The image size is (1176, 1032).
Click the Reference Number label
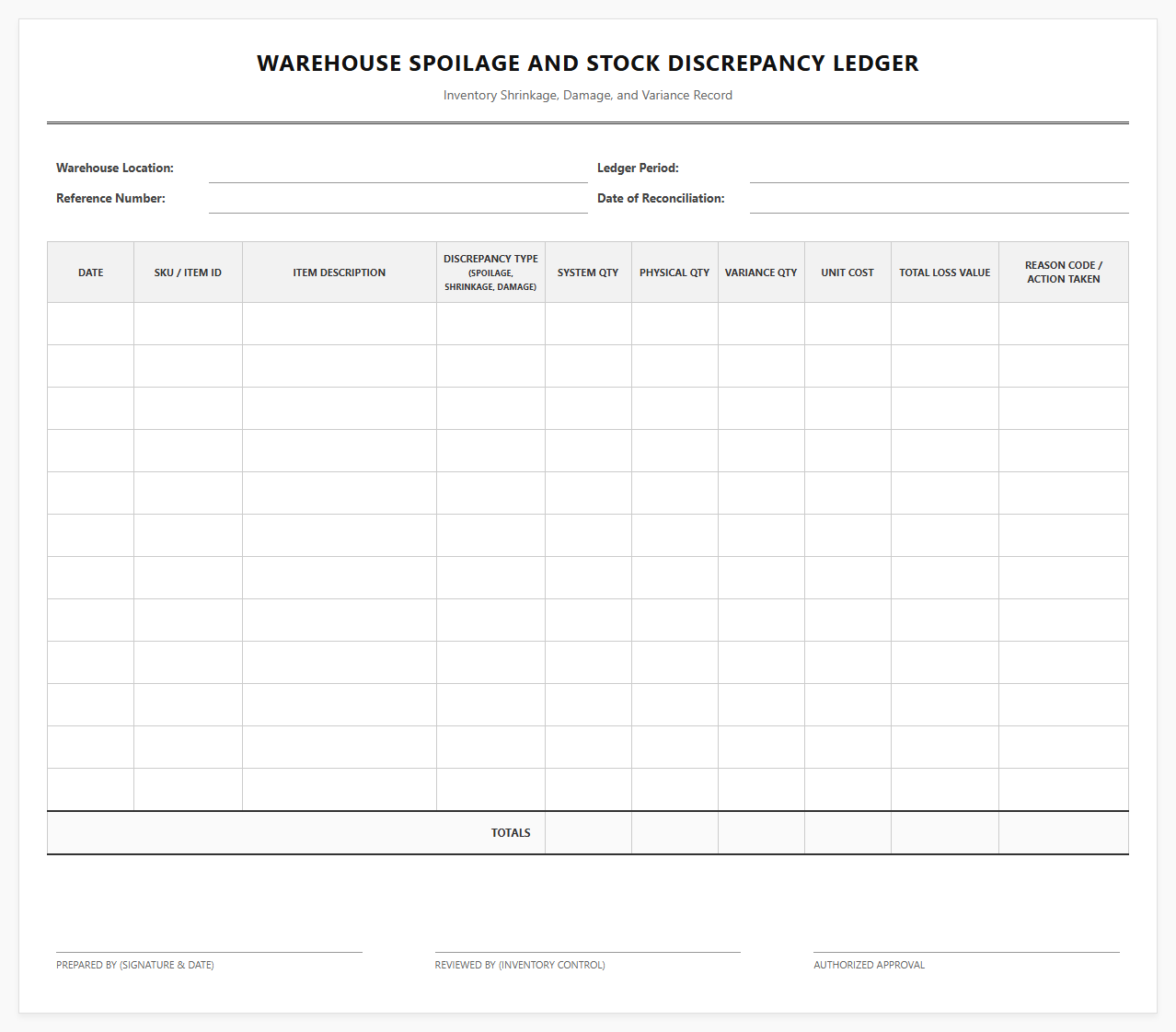[x=110, y=198]
